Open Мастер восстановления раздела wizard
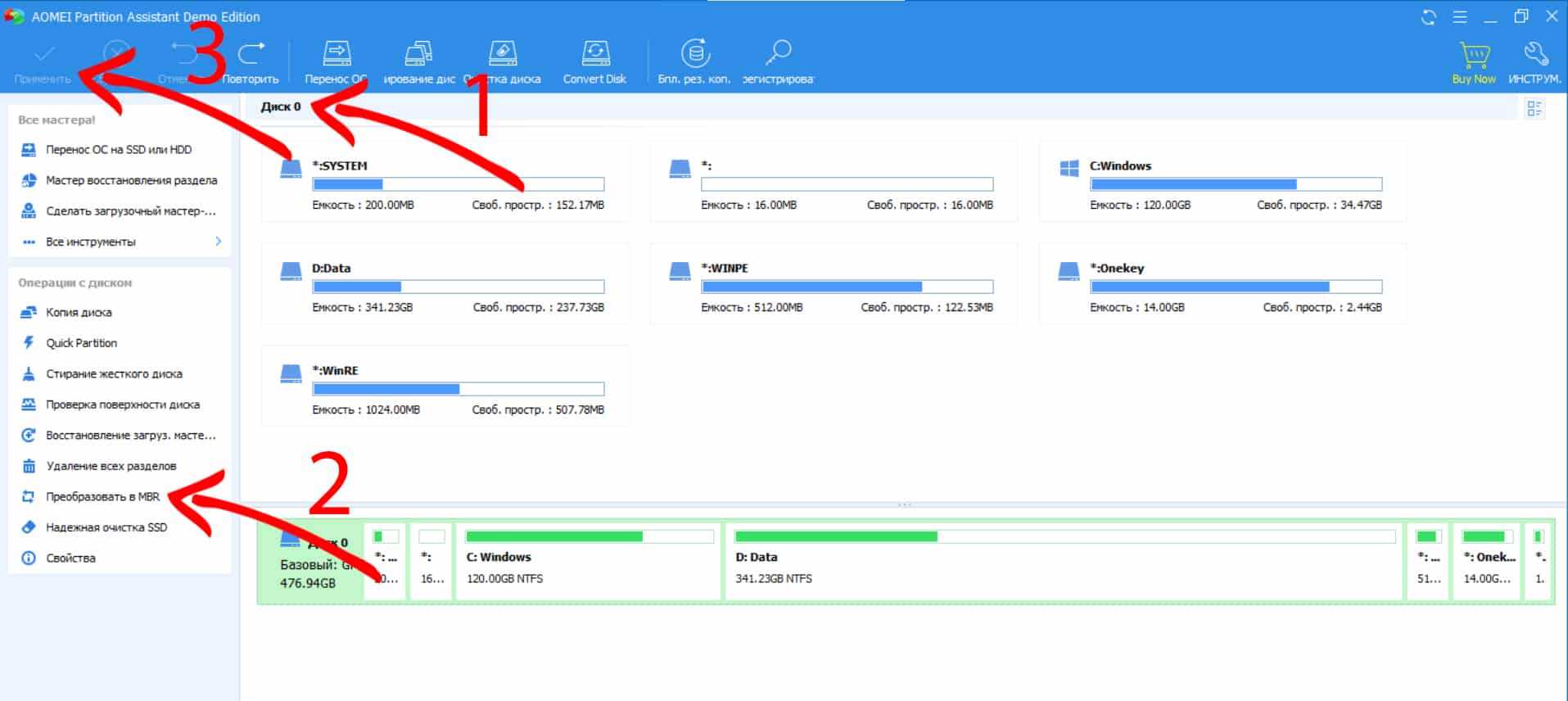The image size is (1568, 701). click(x=119, y=180)
